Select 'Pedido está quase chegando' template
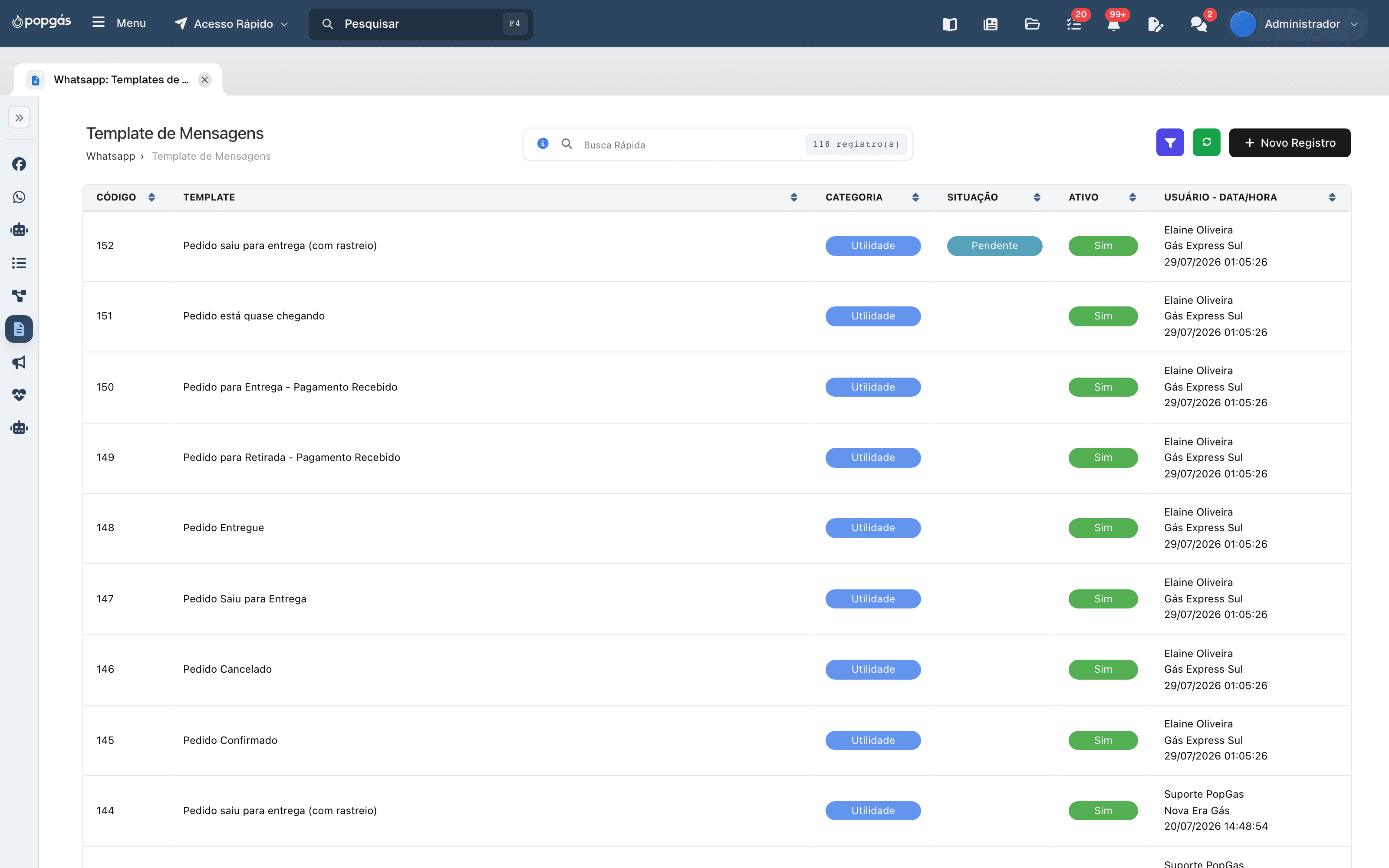This screenshot has height=868, width=1389. pos(253,316)
